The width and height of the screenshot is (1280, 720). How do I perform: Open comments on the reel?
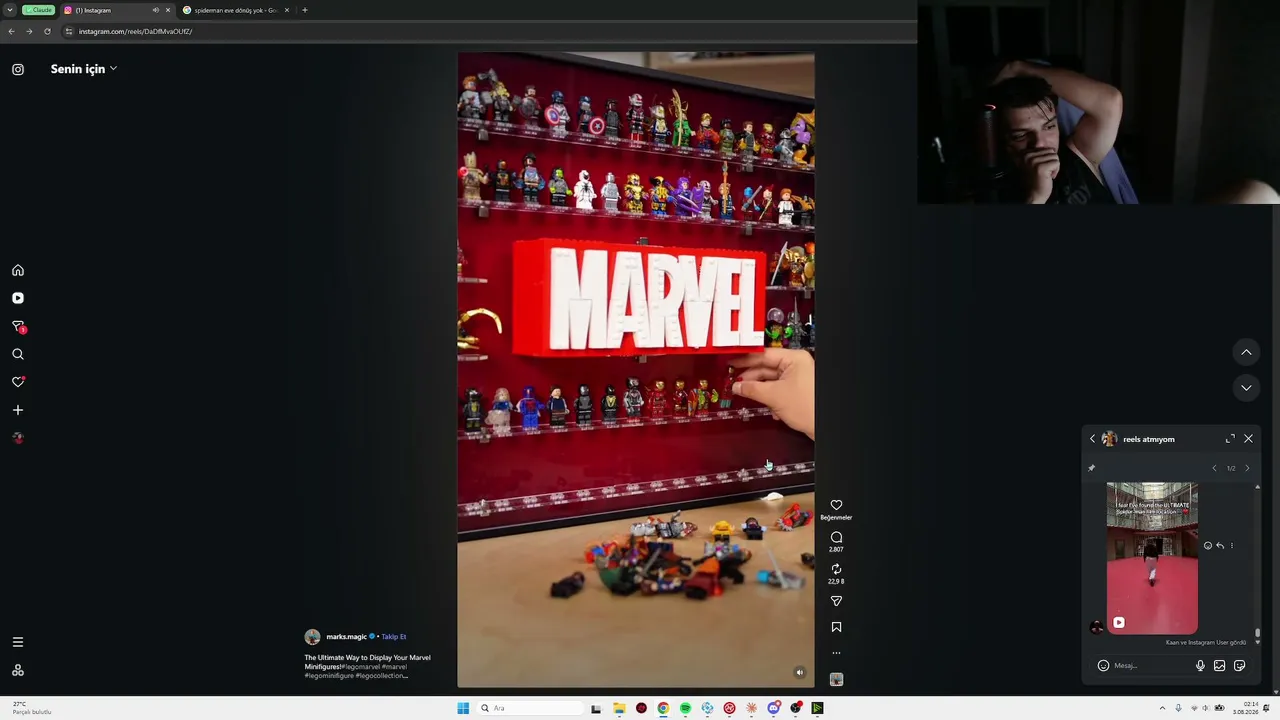[836, 537]
